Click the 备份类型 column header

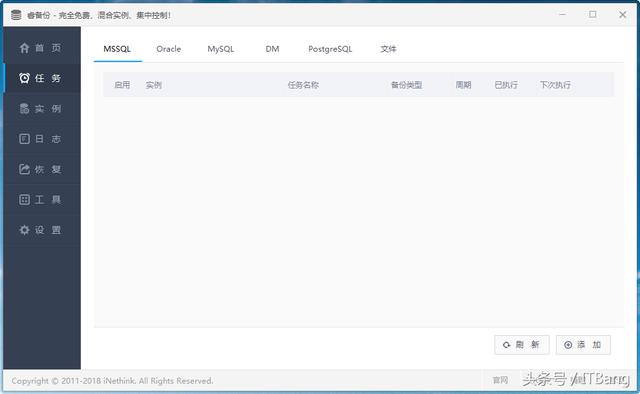(x=407, y=85)
